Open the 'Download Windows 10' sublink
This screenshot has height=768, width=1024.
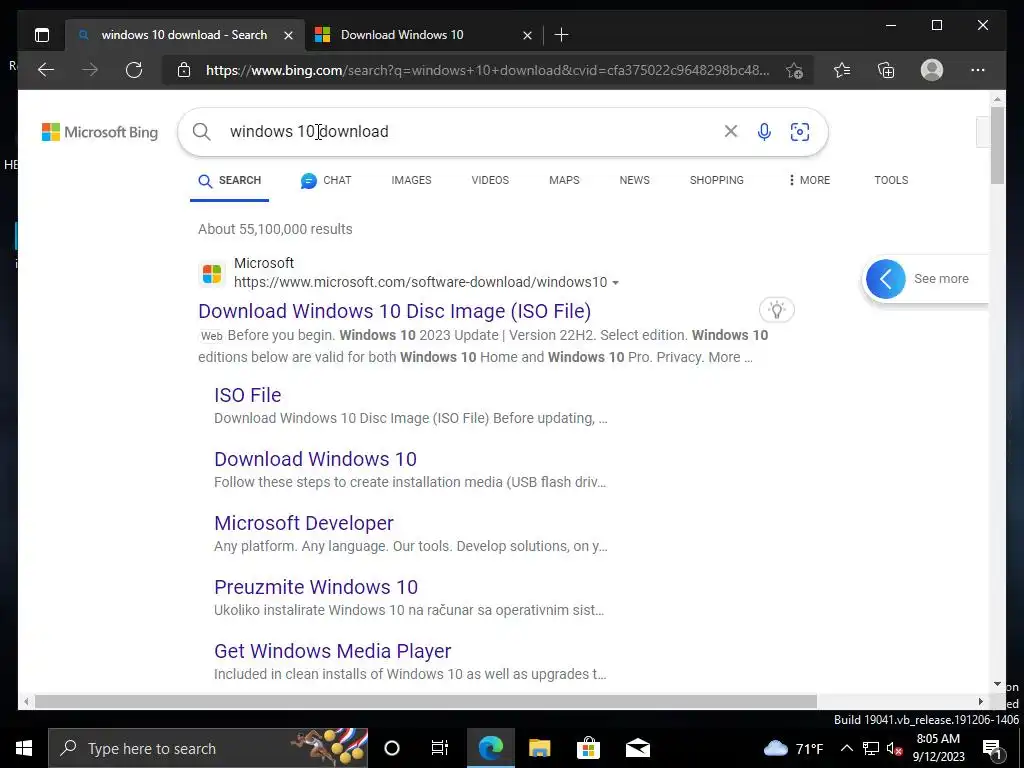coord(315,459)
